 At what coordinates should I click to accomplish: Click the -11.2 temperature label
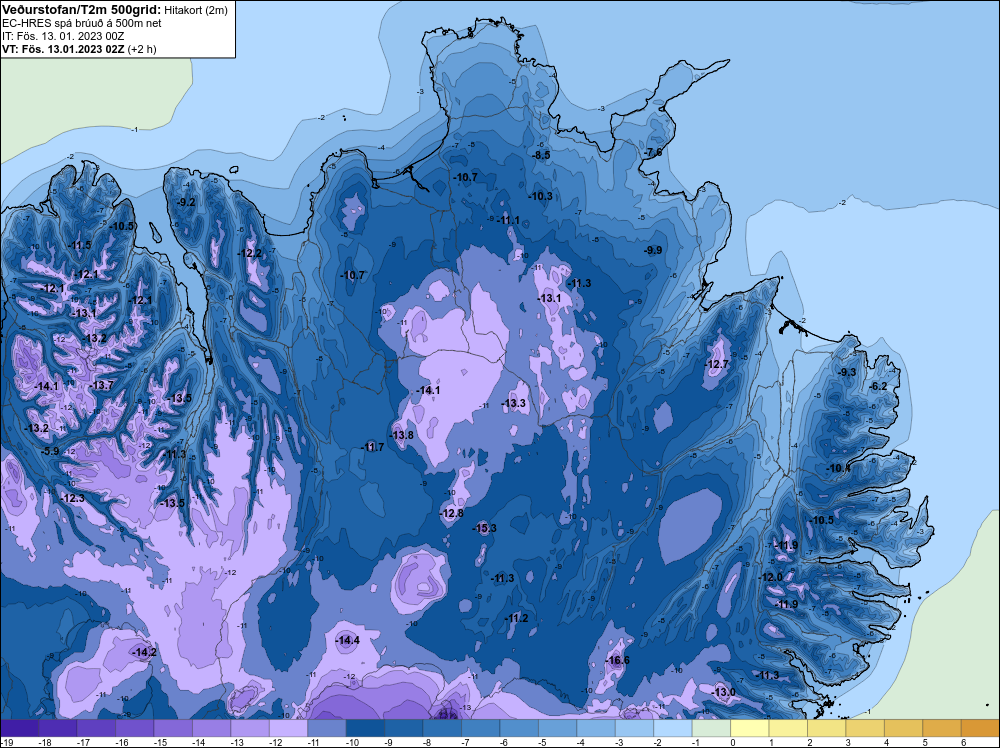[517, 619]
